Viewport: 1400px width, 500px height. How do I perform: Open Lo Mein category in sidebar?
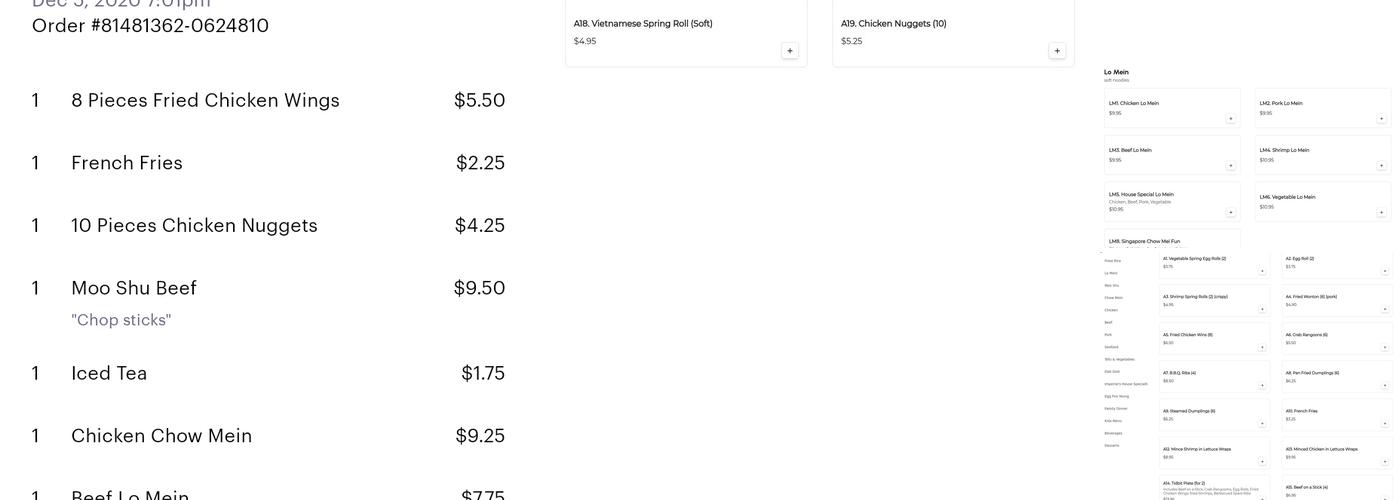1111,273
